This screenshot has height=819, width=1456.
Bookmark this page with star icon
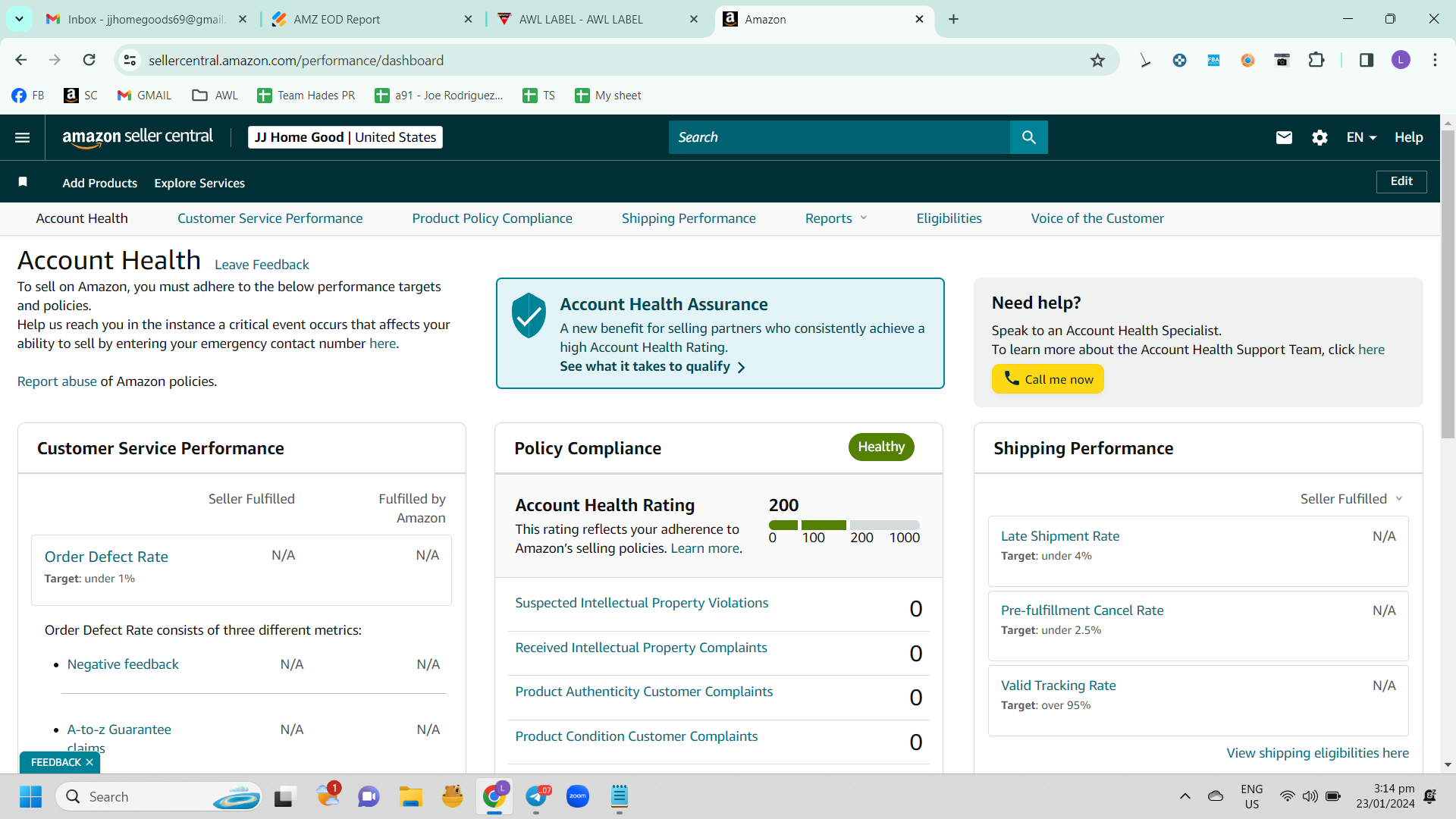tap(1097, 61)
